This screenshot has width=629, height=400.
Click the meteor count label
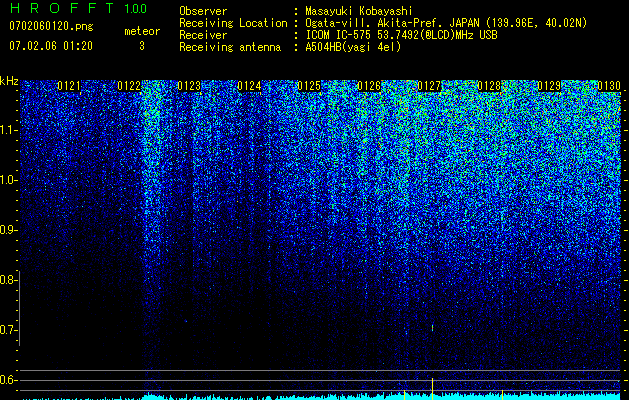click(142, 31)
